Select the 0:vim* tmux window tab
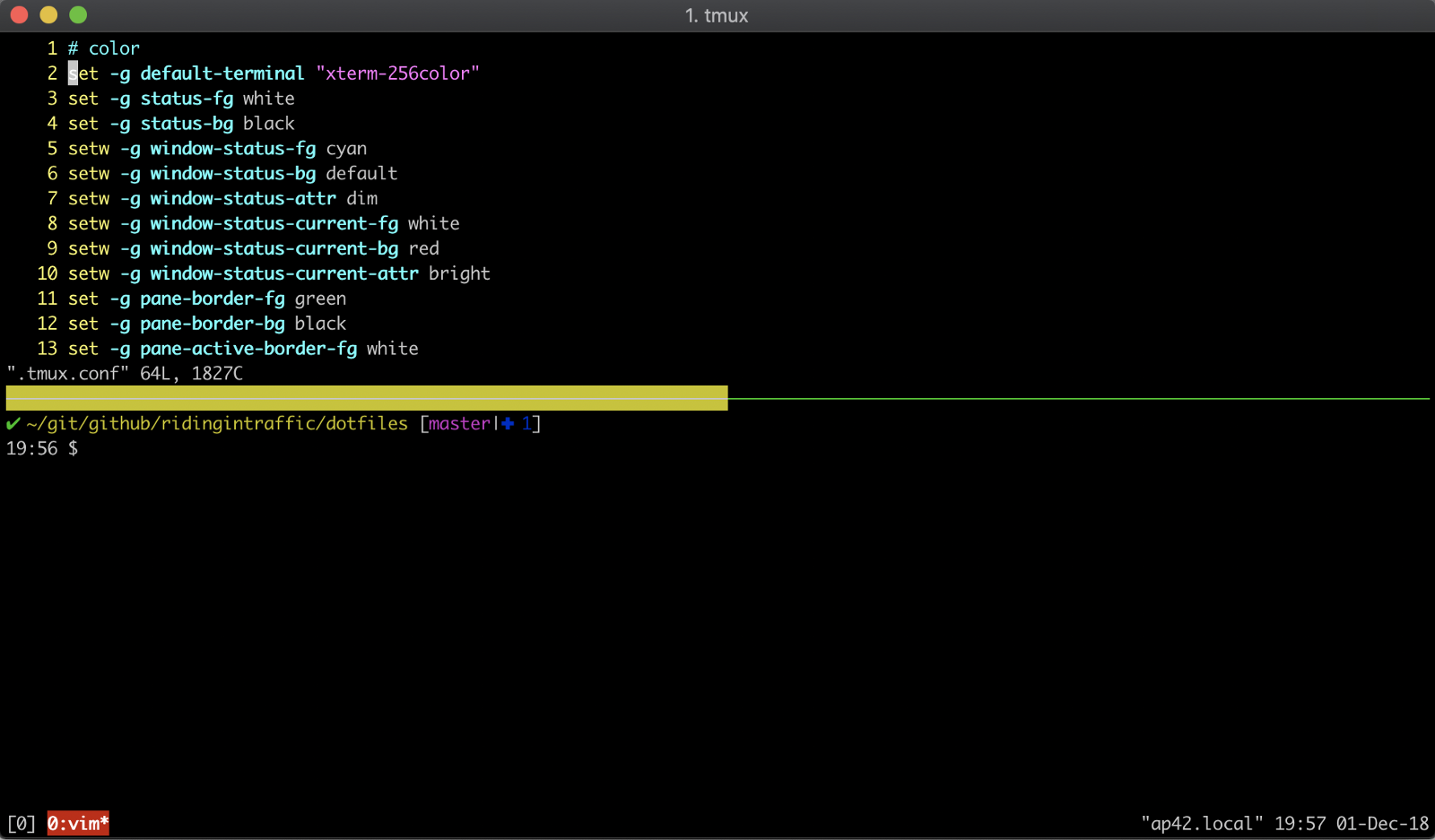The height and width of the screenshot is (840, 1435). point(78,823)
